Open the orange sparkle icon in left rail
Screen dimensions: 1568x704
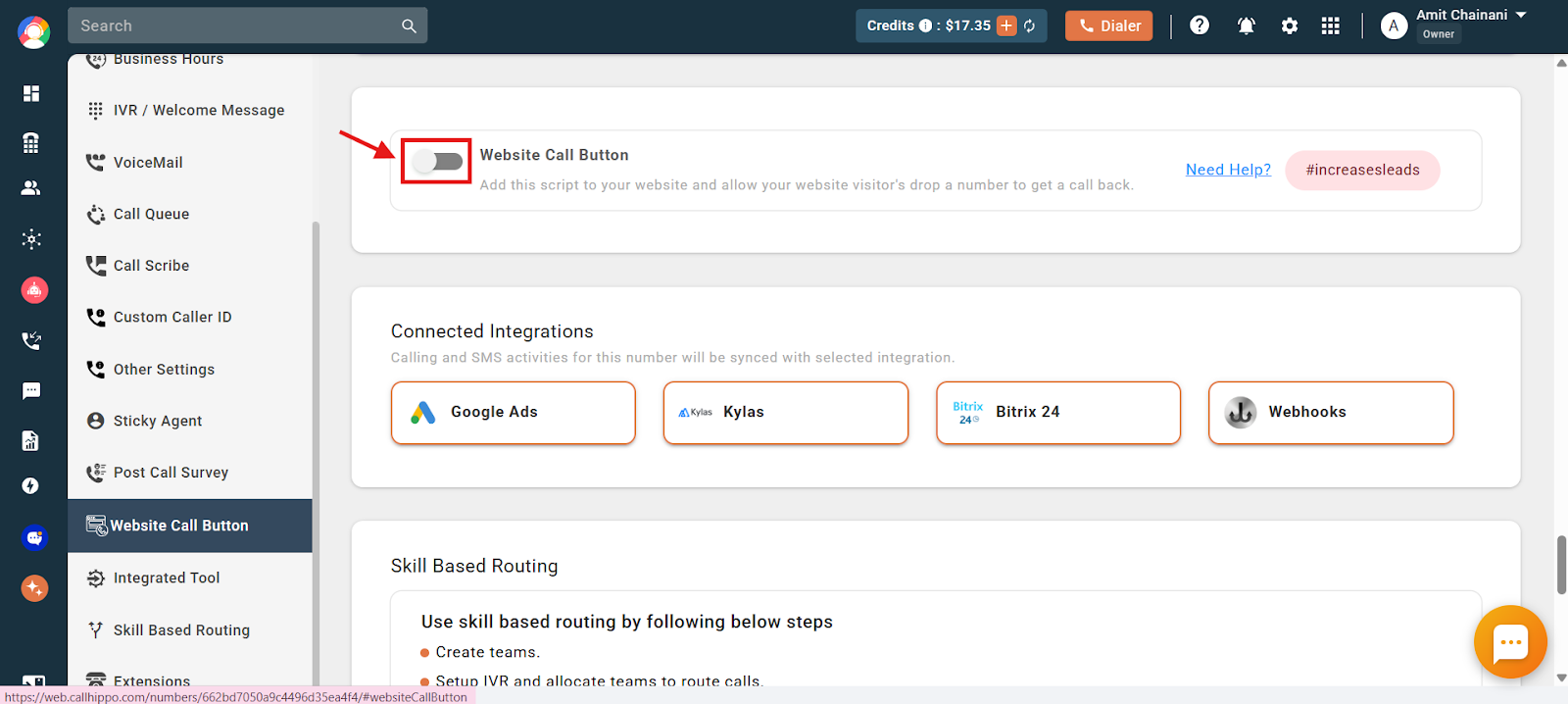[x=34, y=588]
